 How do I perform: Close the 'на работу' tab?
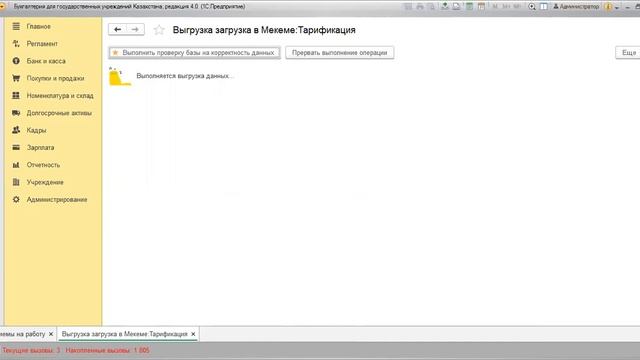tap(51, 334)
